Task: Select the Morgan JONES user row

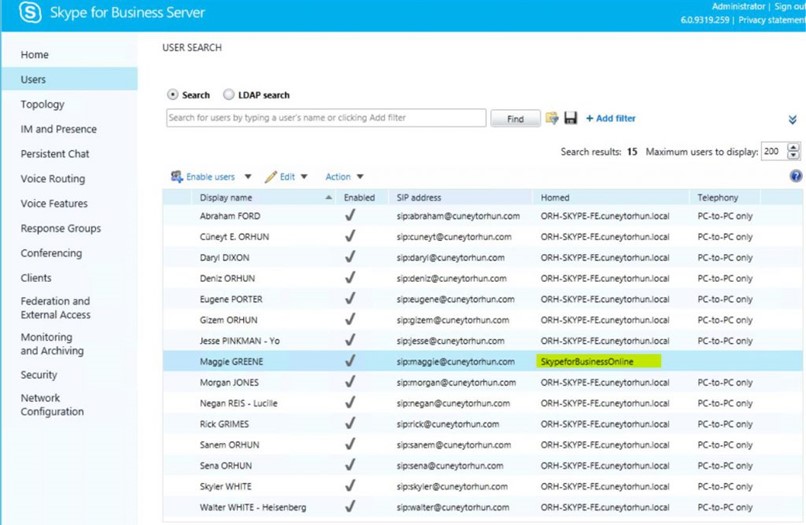Action: point(482,383)
